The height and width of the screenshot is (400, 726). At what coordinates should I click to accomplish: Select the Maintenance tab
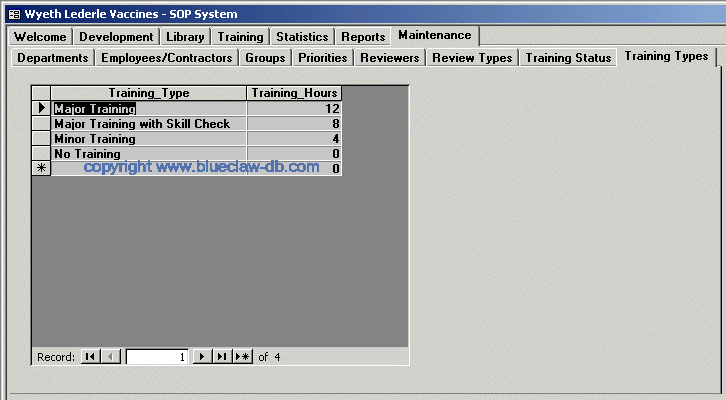point(435,35)
